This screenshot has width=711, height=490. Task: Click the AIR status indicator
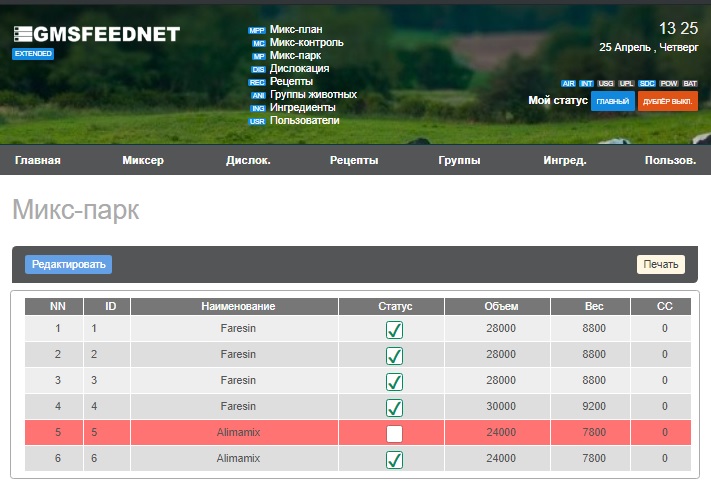(x=568, y=83)
